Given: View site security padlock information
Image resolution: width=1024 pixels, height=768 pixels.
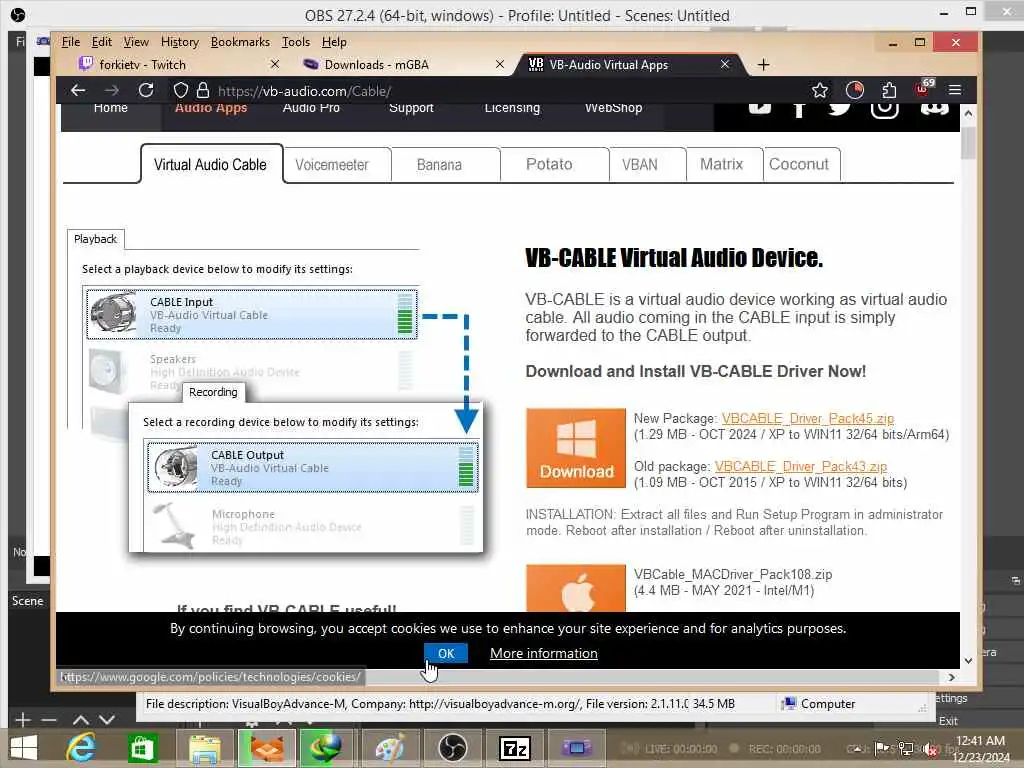Looking at the screenshot, I should click(203, 90).
